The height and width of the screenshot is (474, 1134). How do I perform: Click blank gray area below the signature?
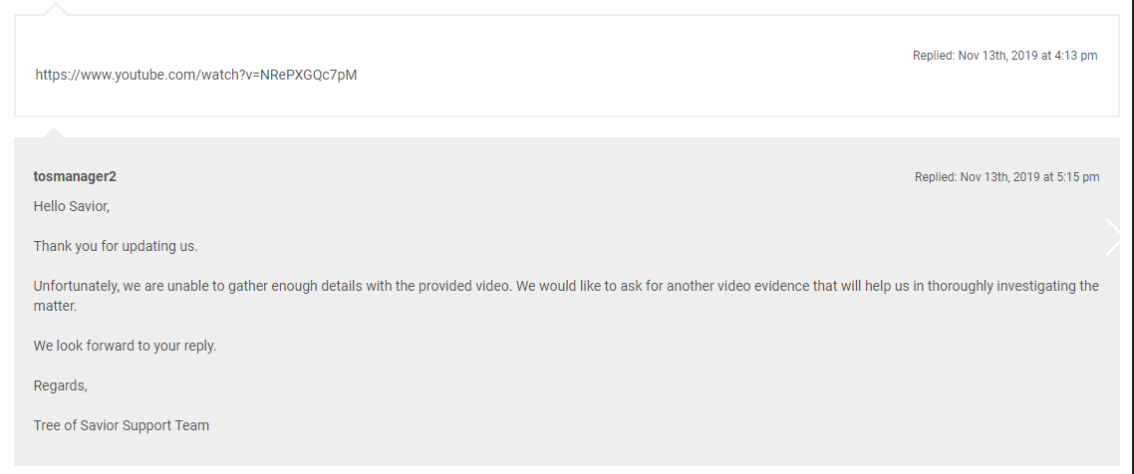(600, 448)
